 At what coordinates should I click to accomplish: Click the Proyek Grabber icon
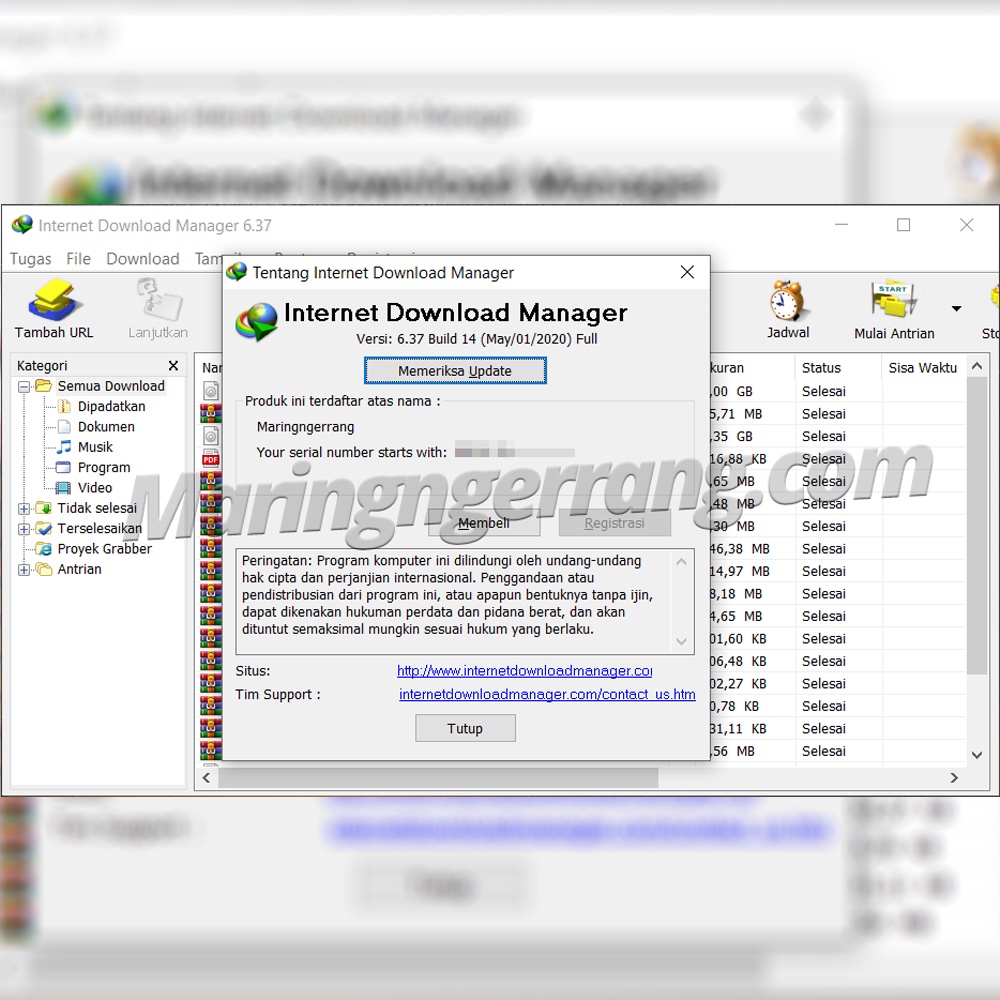tap(43, 548)
